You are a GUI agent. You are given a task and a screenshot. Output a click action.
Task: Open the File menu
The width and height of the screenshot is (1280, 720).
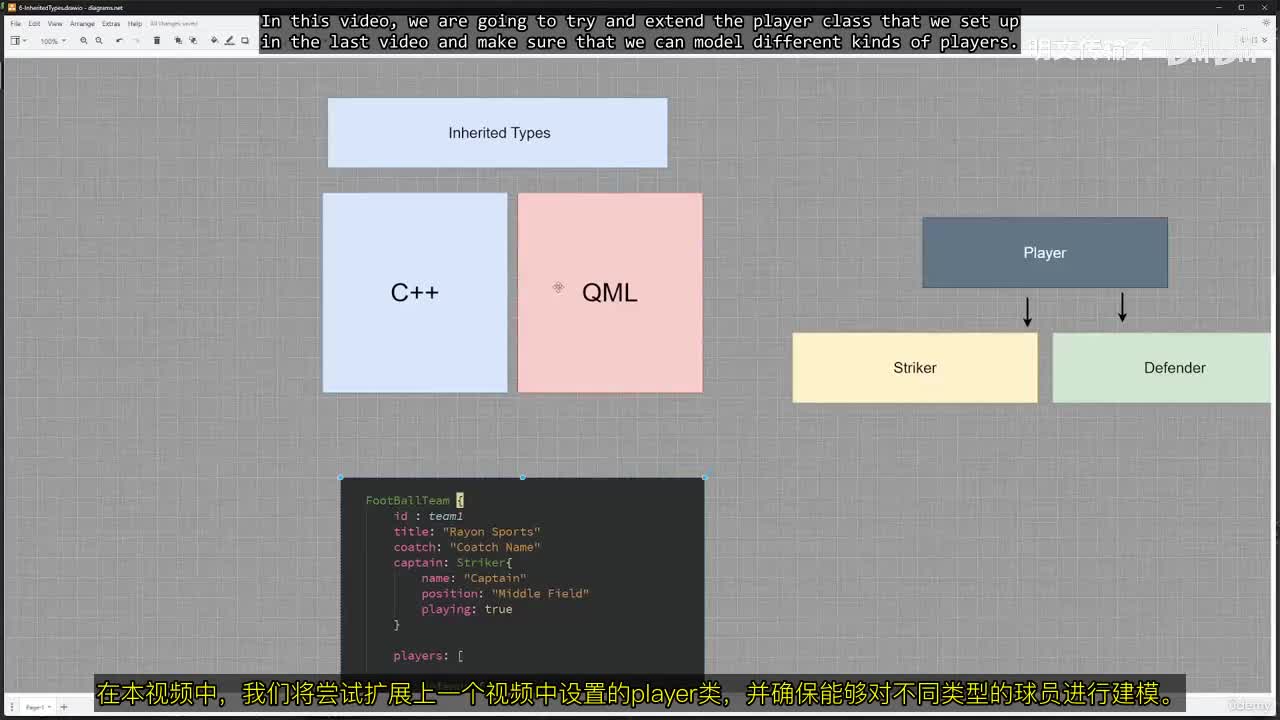click(x=15, y=24)
